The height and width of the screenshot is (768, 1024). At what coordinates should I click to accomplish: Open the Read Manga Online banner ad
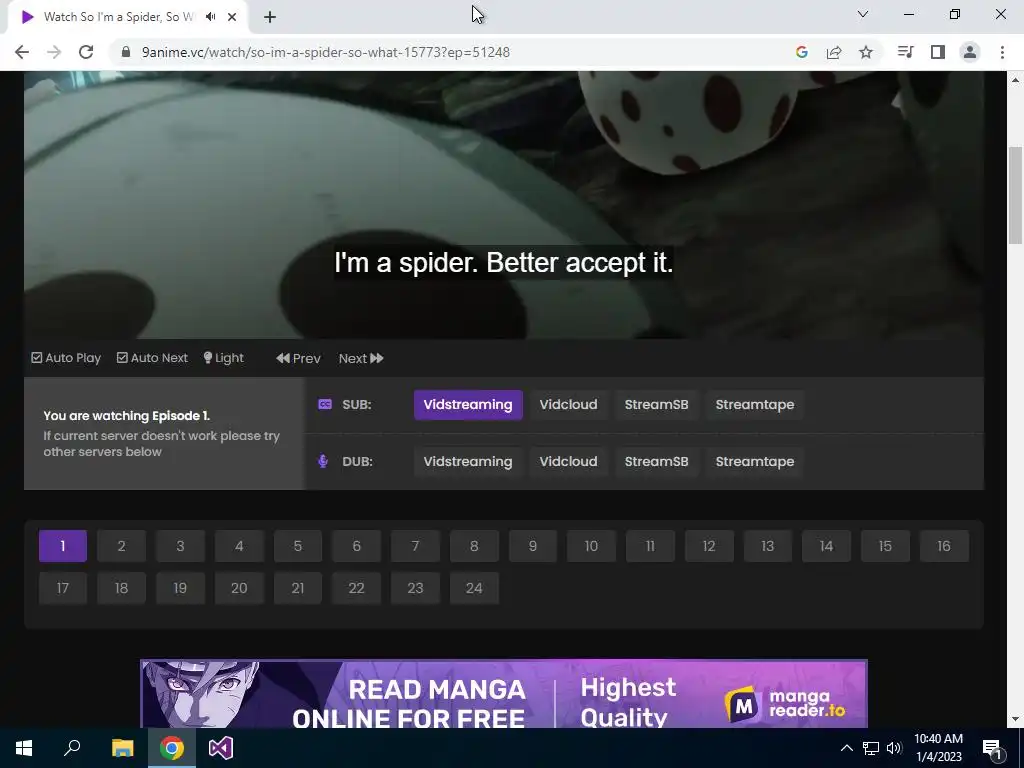[x=504, y=694]
